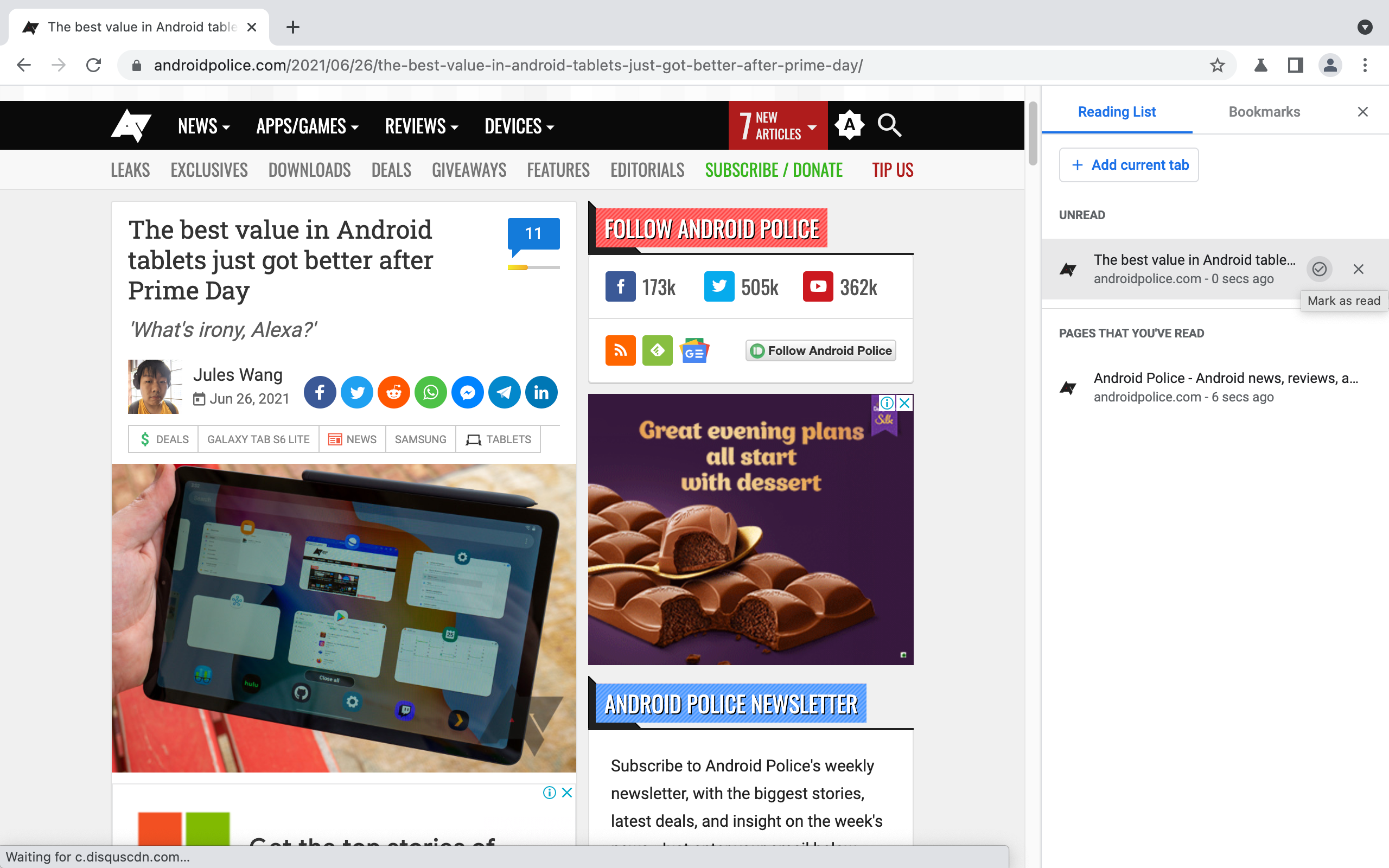Click the Add current tab button
1389x868 pixels.
1129,165
